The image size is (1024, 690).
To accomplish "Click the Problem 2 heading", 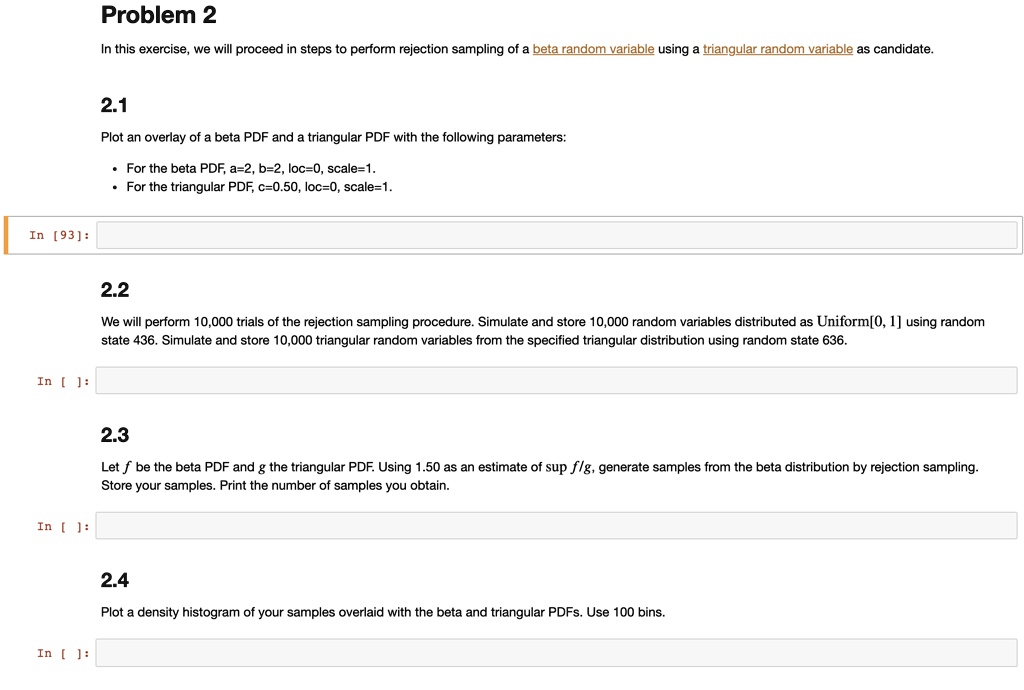I will coord(157,15).
